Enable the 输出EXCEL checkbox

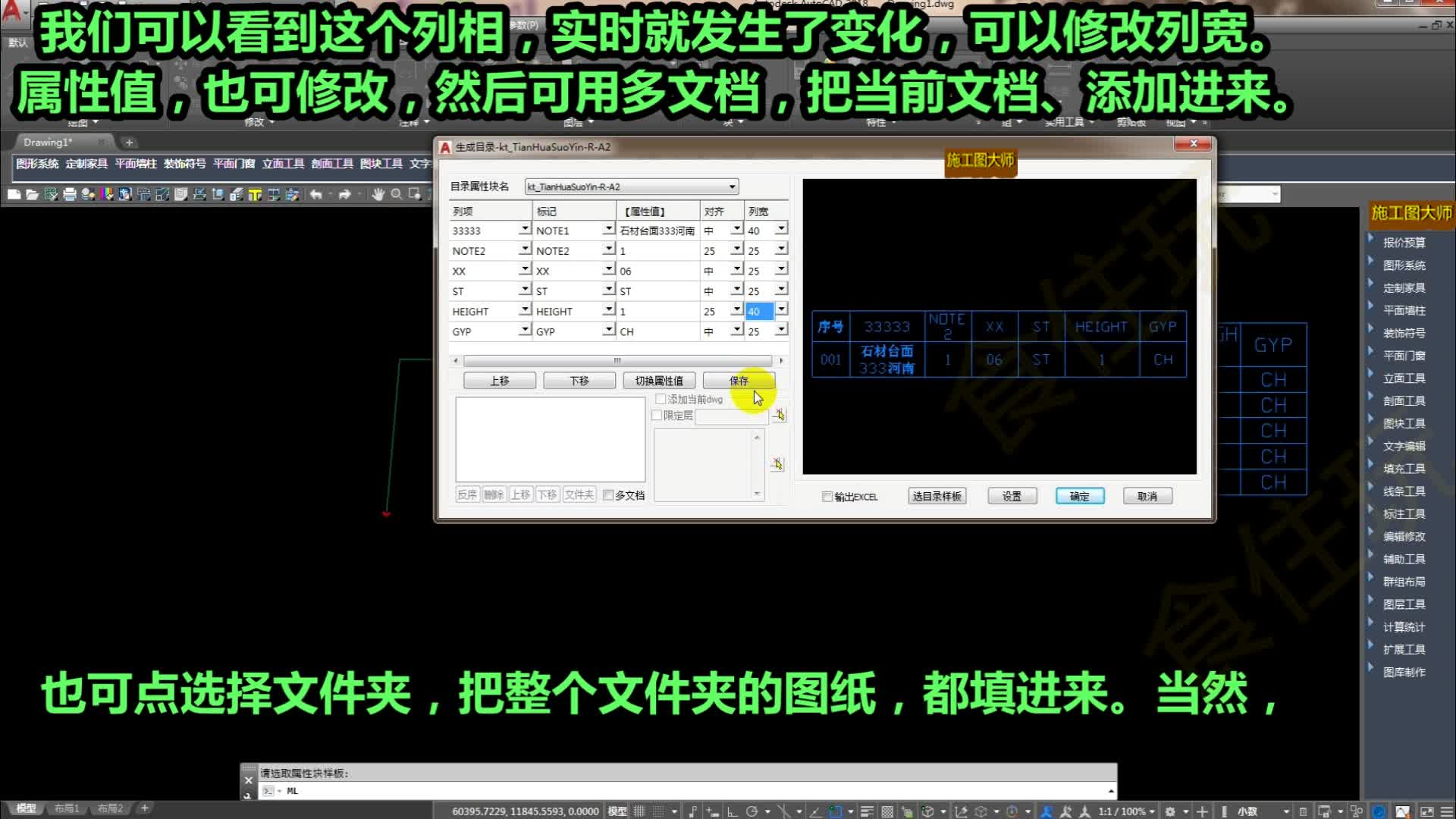coord(827,497)
